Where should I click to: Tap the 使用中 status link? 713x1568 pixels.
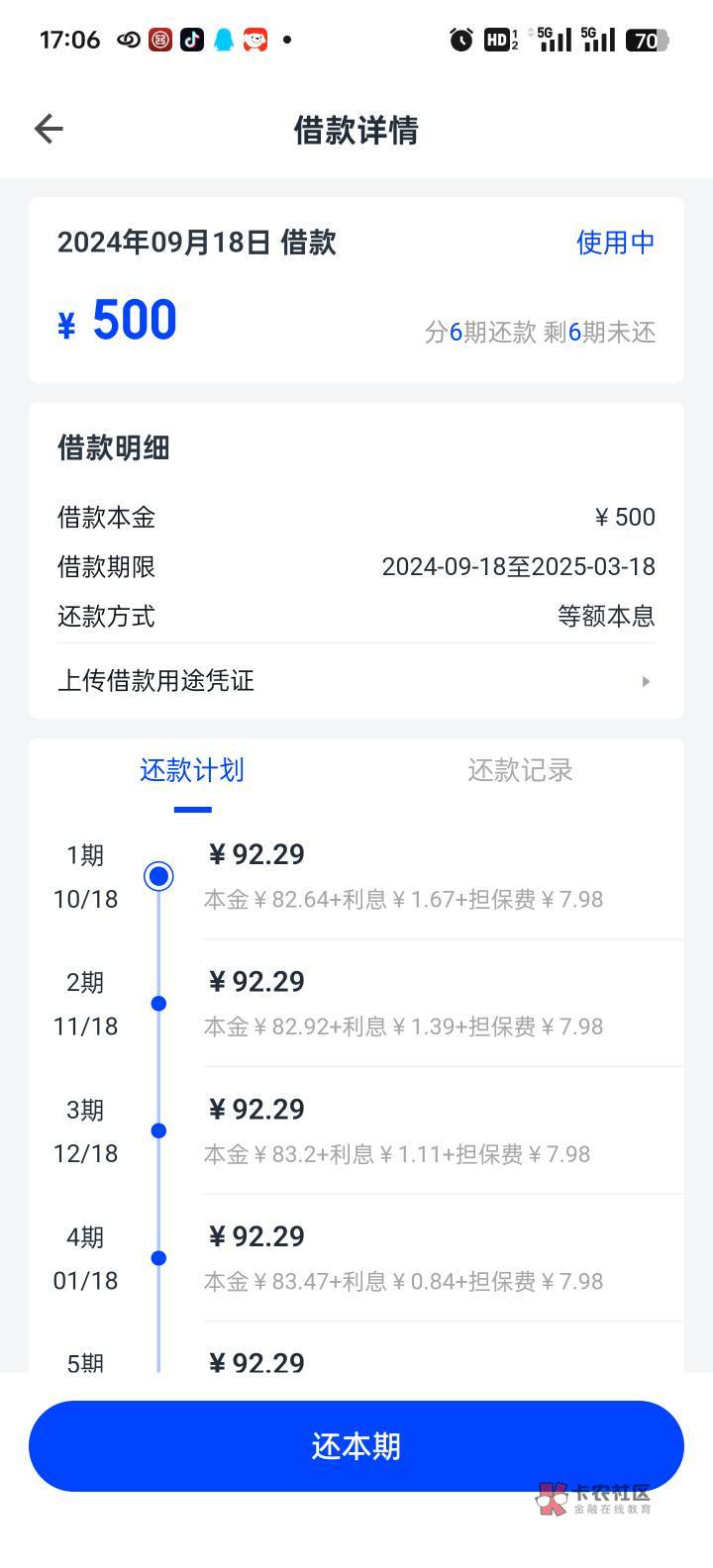615,243
